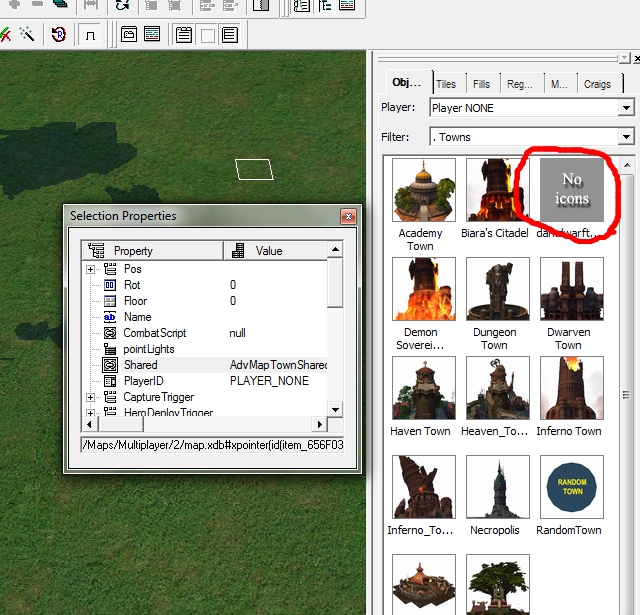Select the 'No icons' town thumbnail

click(571, 190)
